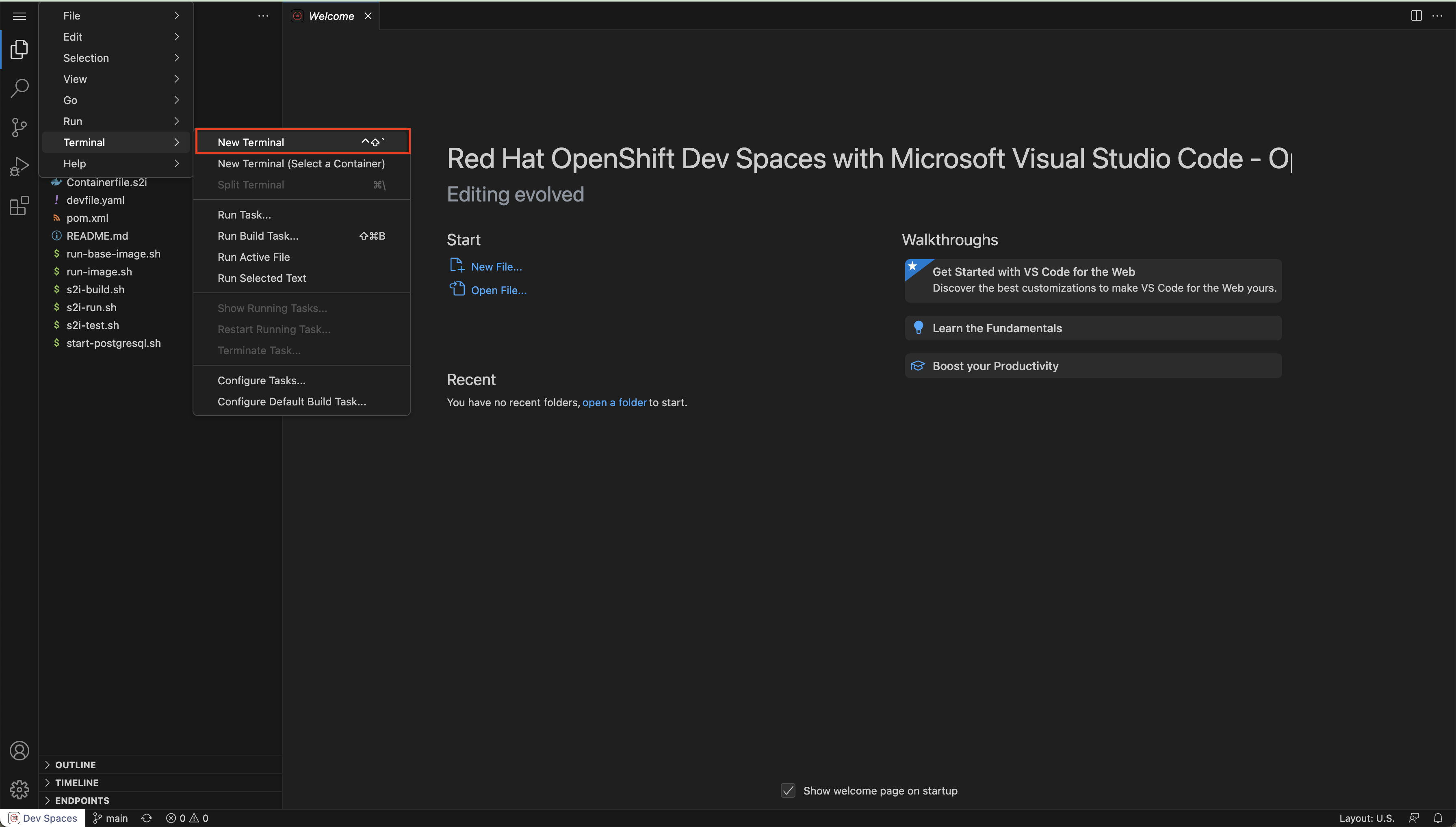Open Containerfile.s2i in the explorer
This screenshot has width=1456, height=827.
click(106, 182)
